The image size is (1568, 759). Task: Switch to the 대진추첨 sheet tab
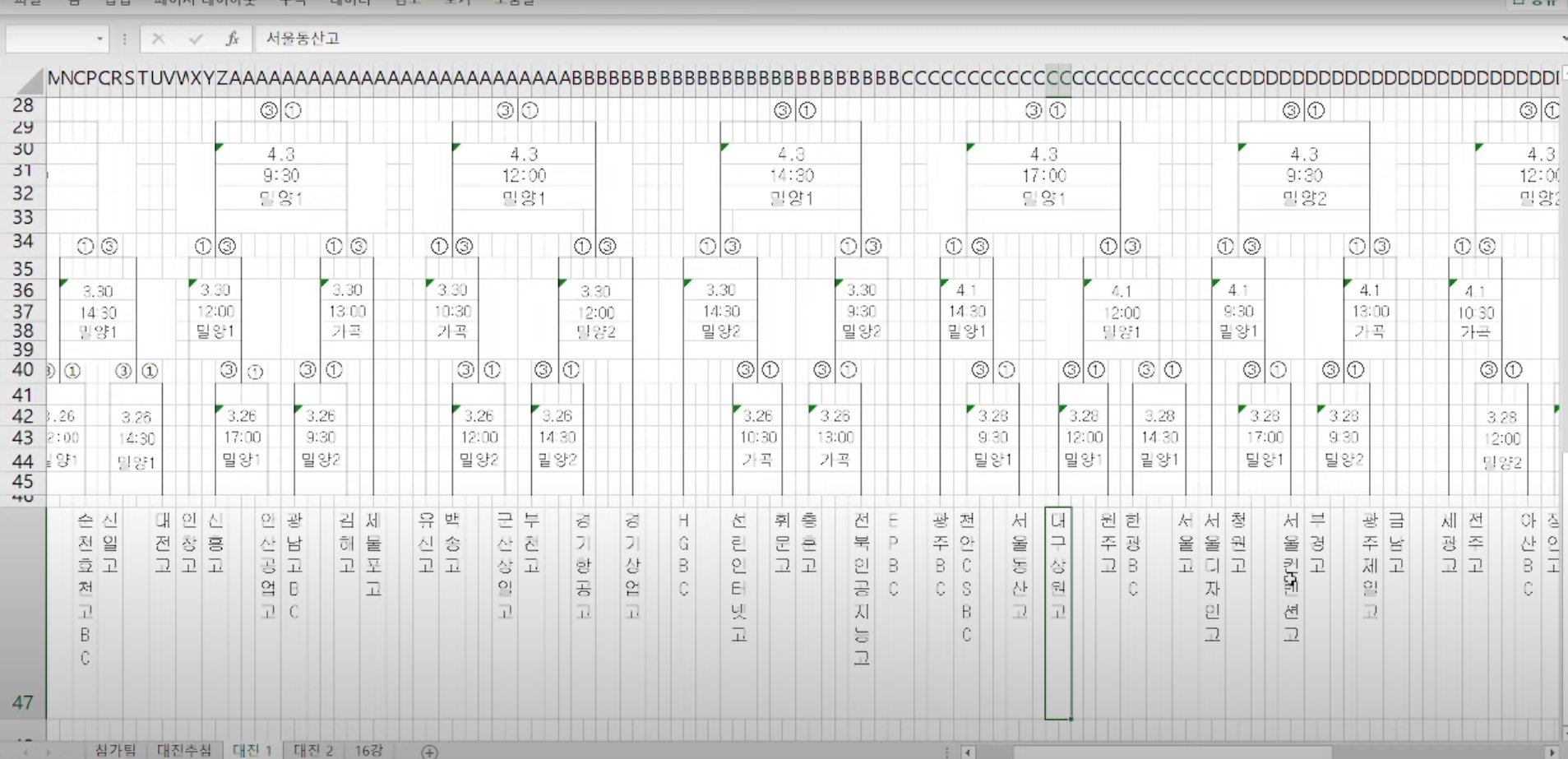[184, 750]
